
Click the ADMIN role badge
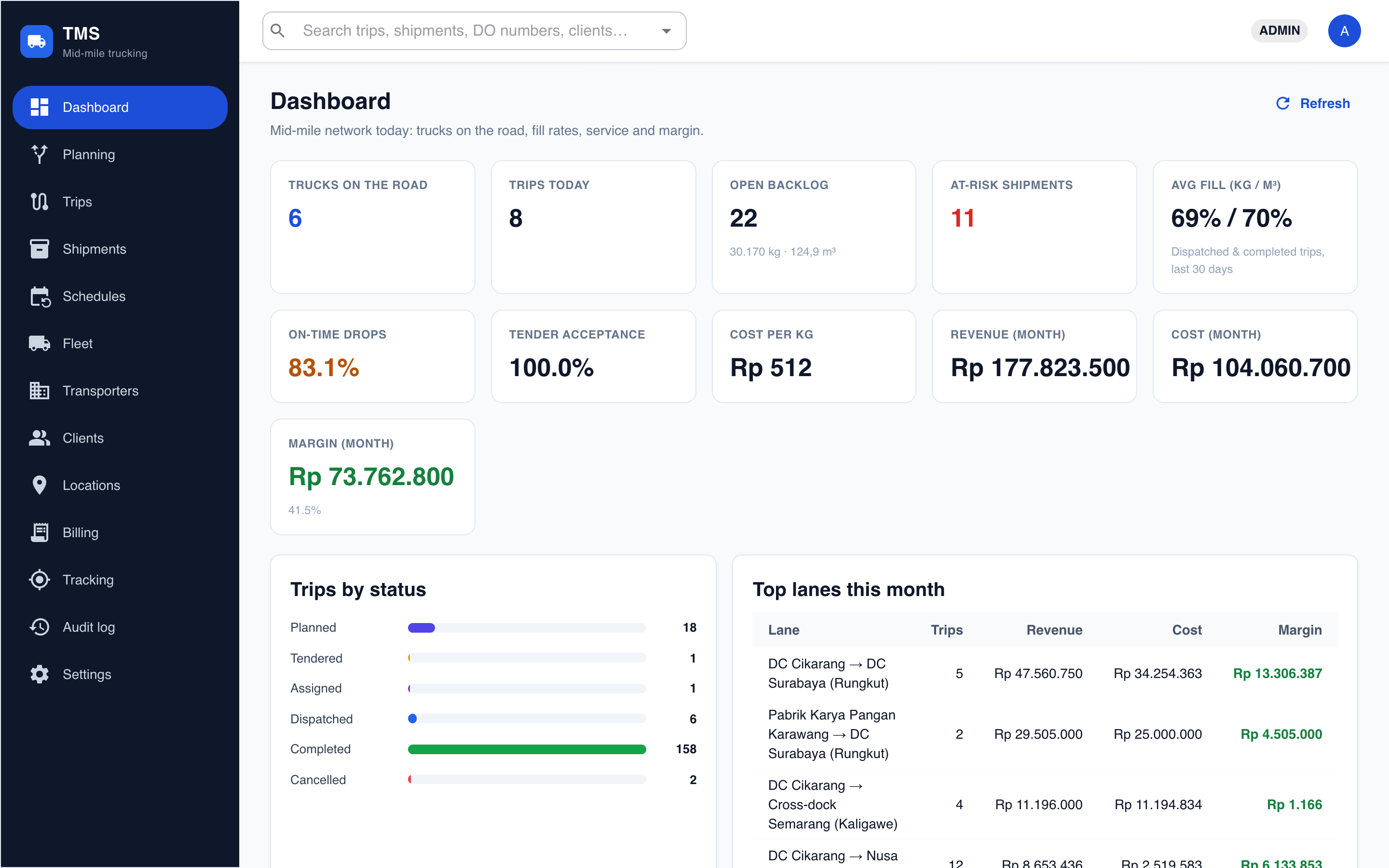pyautogui.click(x=1280, y=30)
